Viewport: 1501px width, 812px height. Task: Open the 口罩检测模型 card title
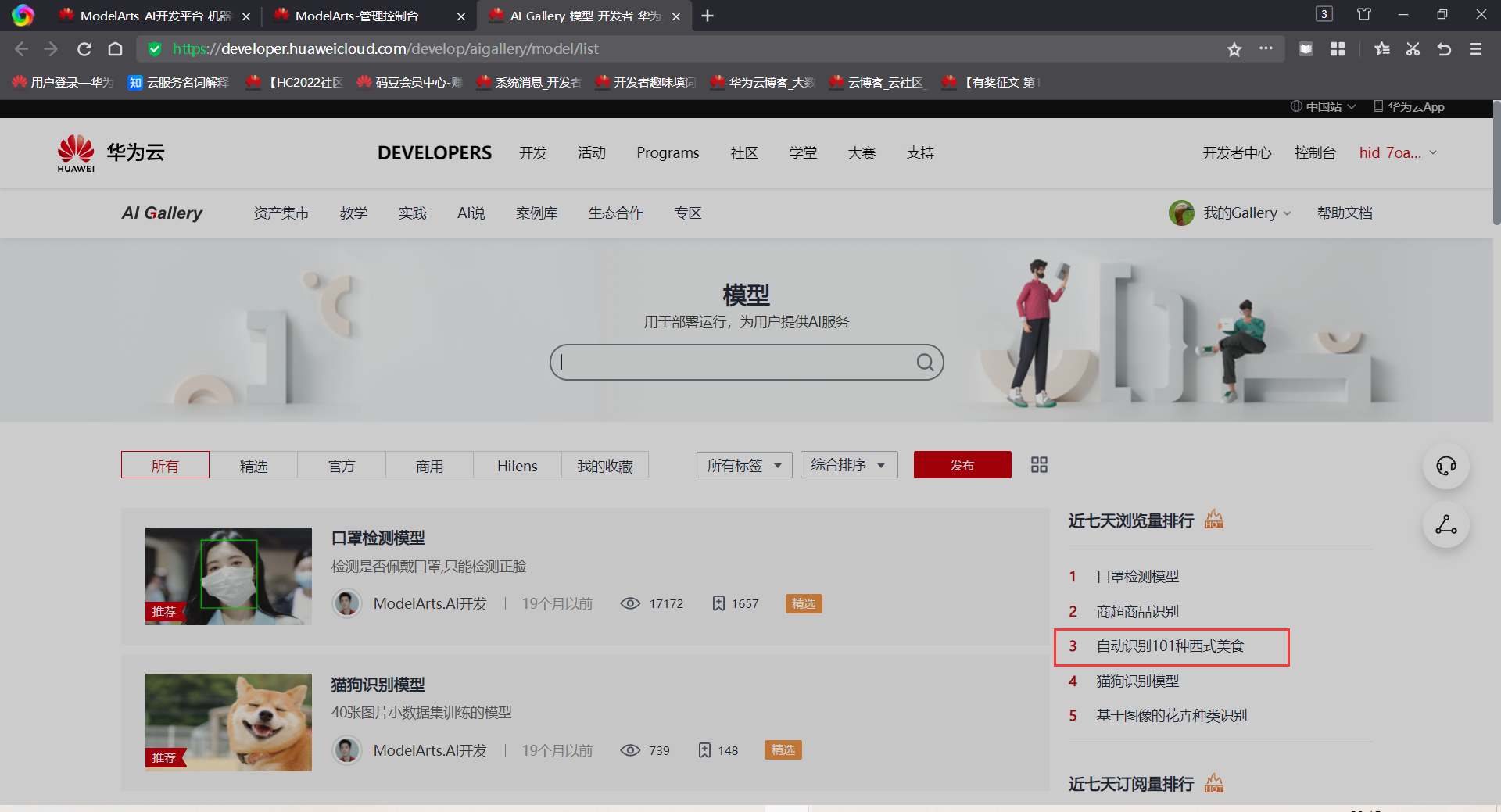click(x=378, y=538)
